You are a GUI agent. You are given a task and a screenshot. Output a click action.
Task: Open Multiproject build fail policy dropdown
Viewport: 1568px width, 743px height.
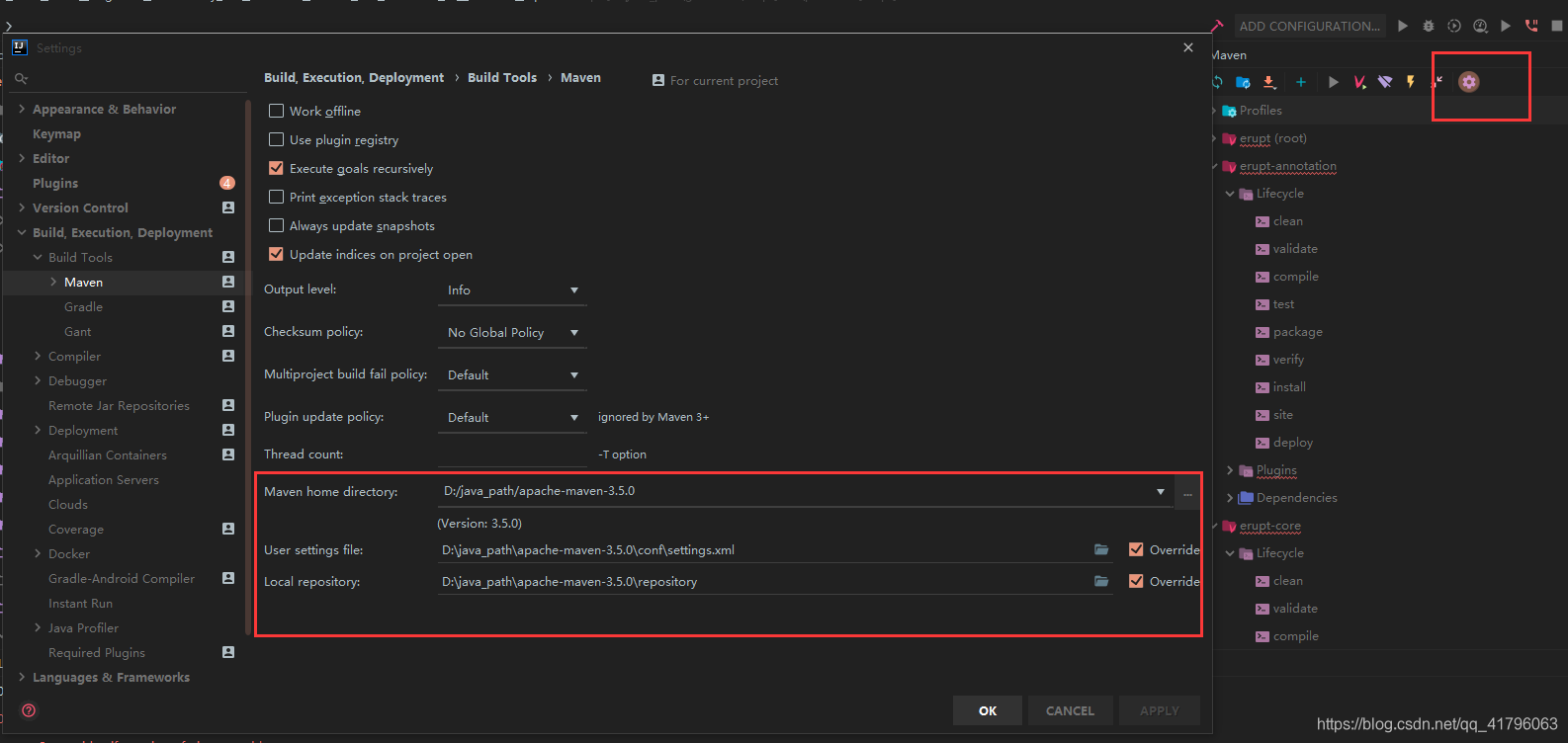pyautogui.click(x=512, y=375)
